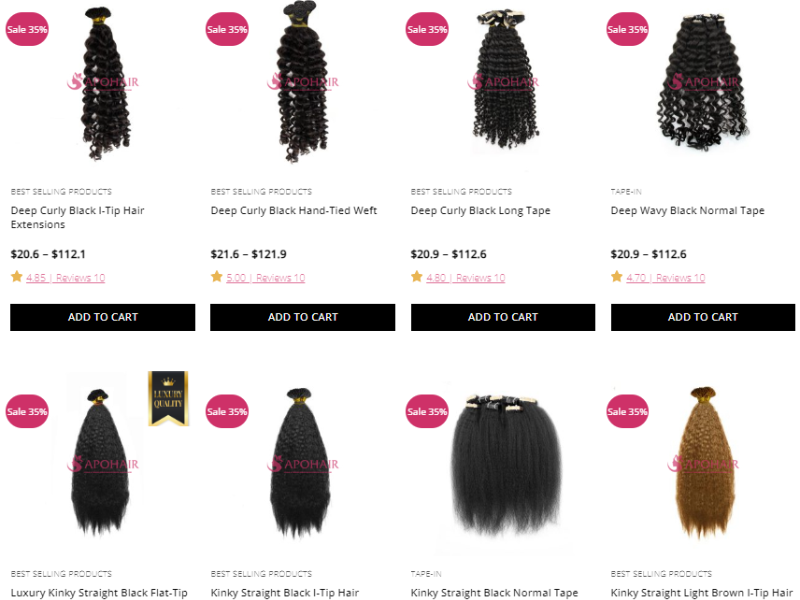
Task: Open Deep Wavy Black Normal Tape title link
Action: click(x=687, y=211)
